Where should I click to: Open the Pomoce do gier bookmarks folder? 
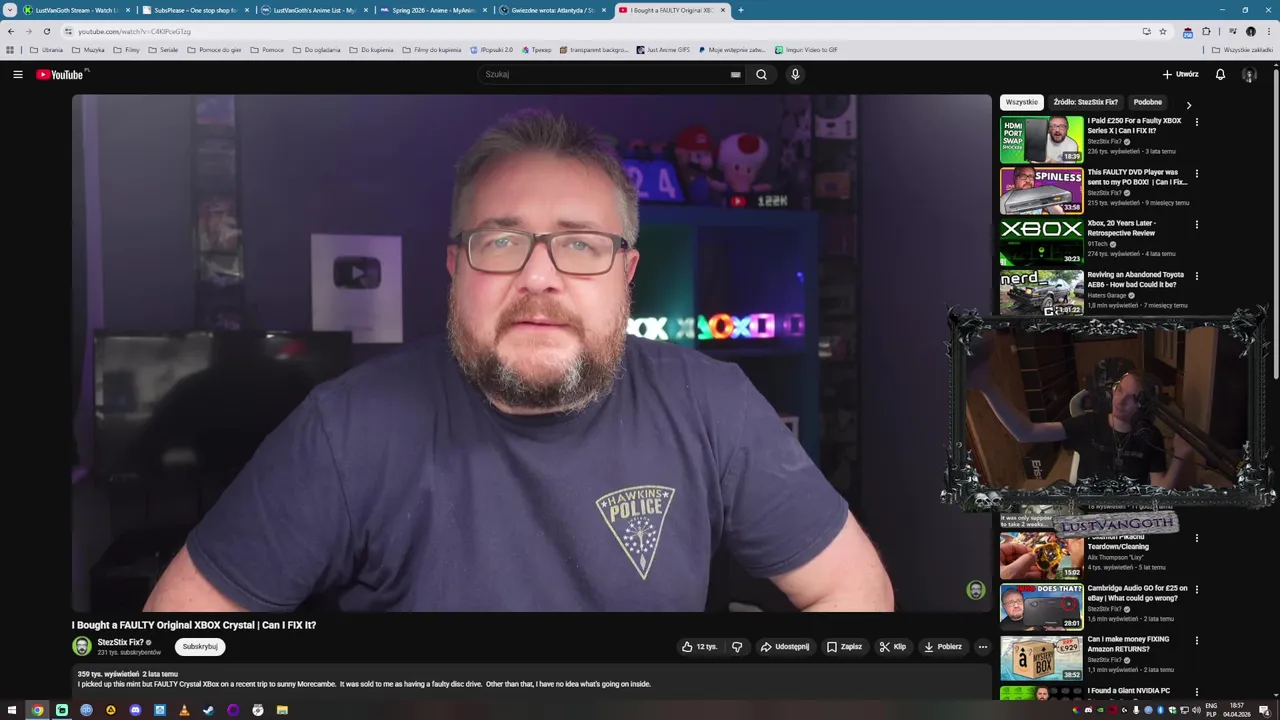click(213, 49)
